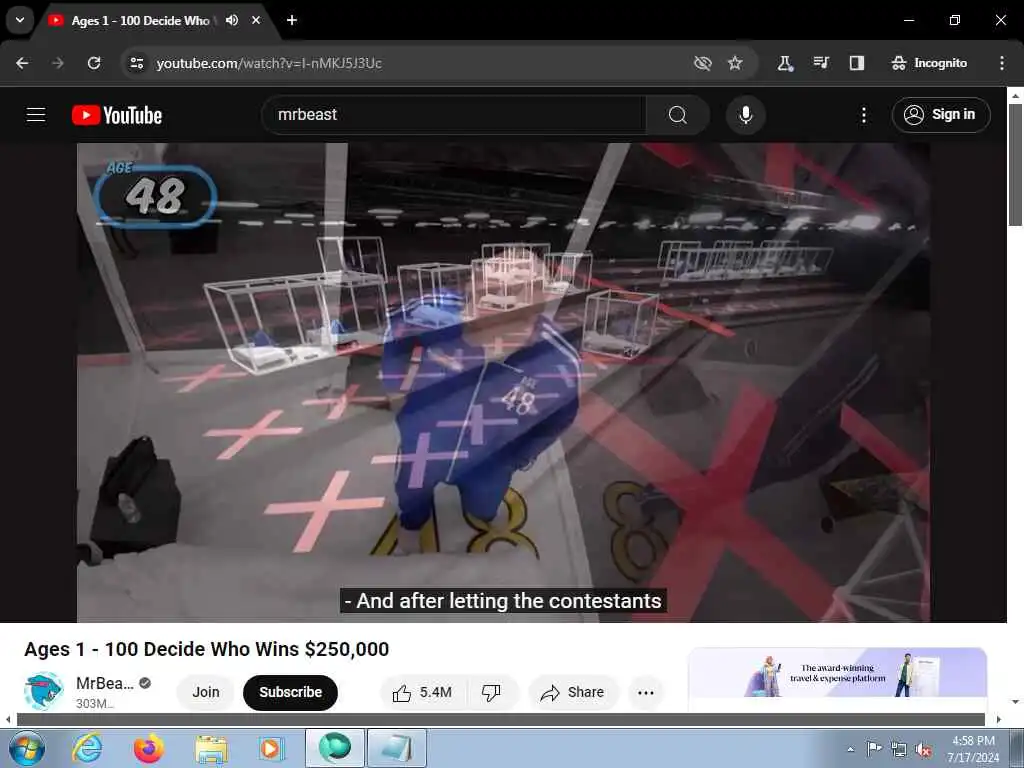The image size is (1024, 768).
Task: Click the horizontal scrollbar track
Action: tap(501, 720)
